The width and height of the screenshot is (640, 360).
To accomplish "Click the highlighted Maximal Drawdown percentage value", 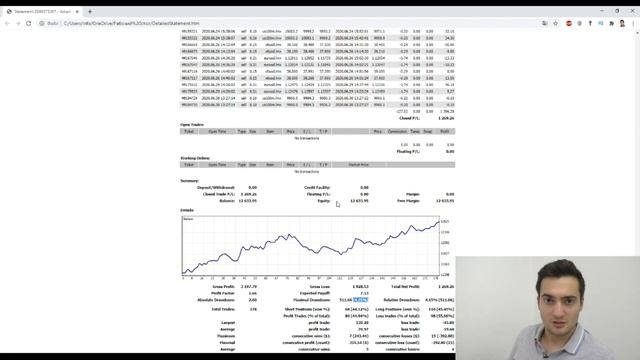I will [360, 300].
